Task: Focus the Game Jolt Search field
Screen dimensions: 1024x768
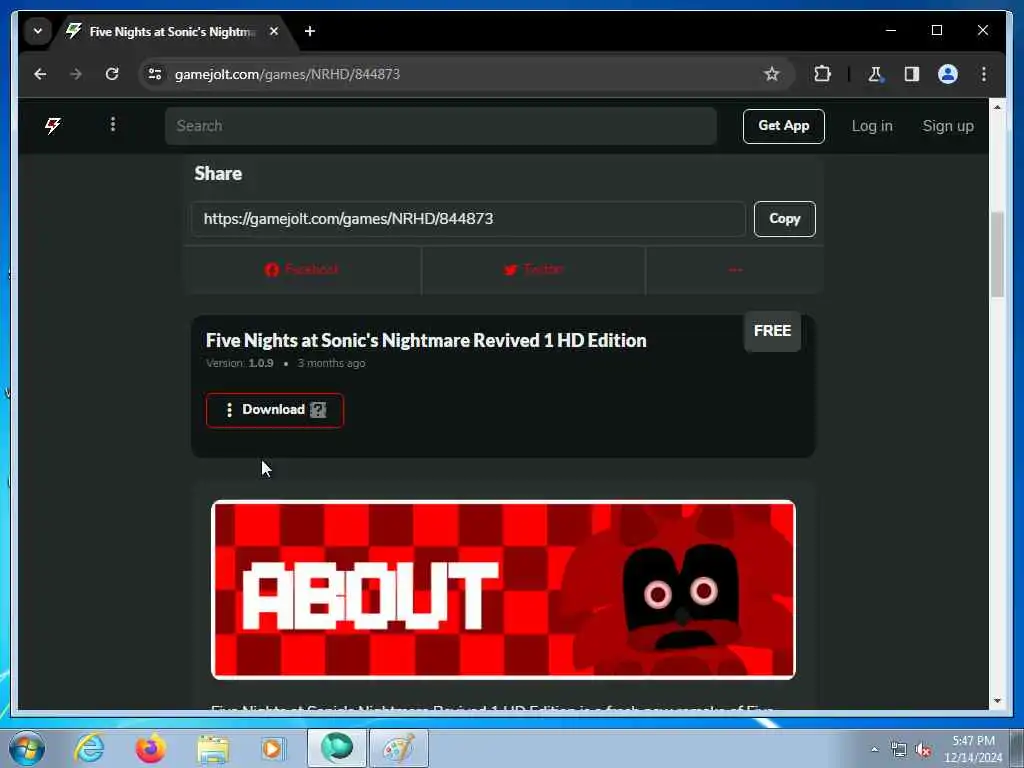Action: pyautogui.click(x=441, y=126)
